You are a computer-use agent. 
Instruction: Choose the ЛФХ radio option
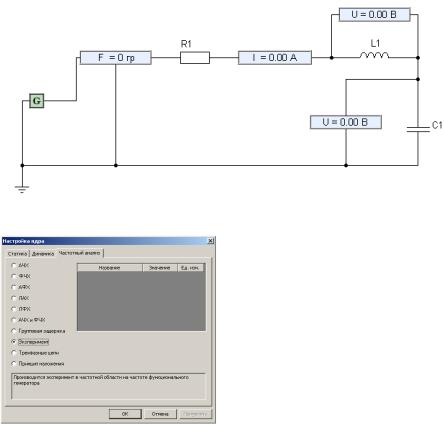tap(14, 309)
